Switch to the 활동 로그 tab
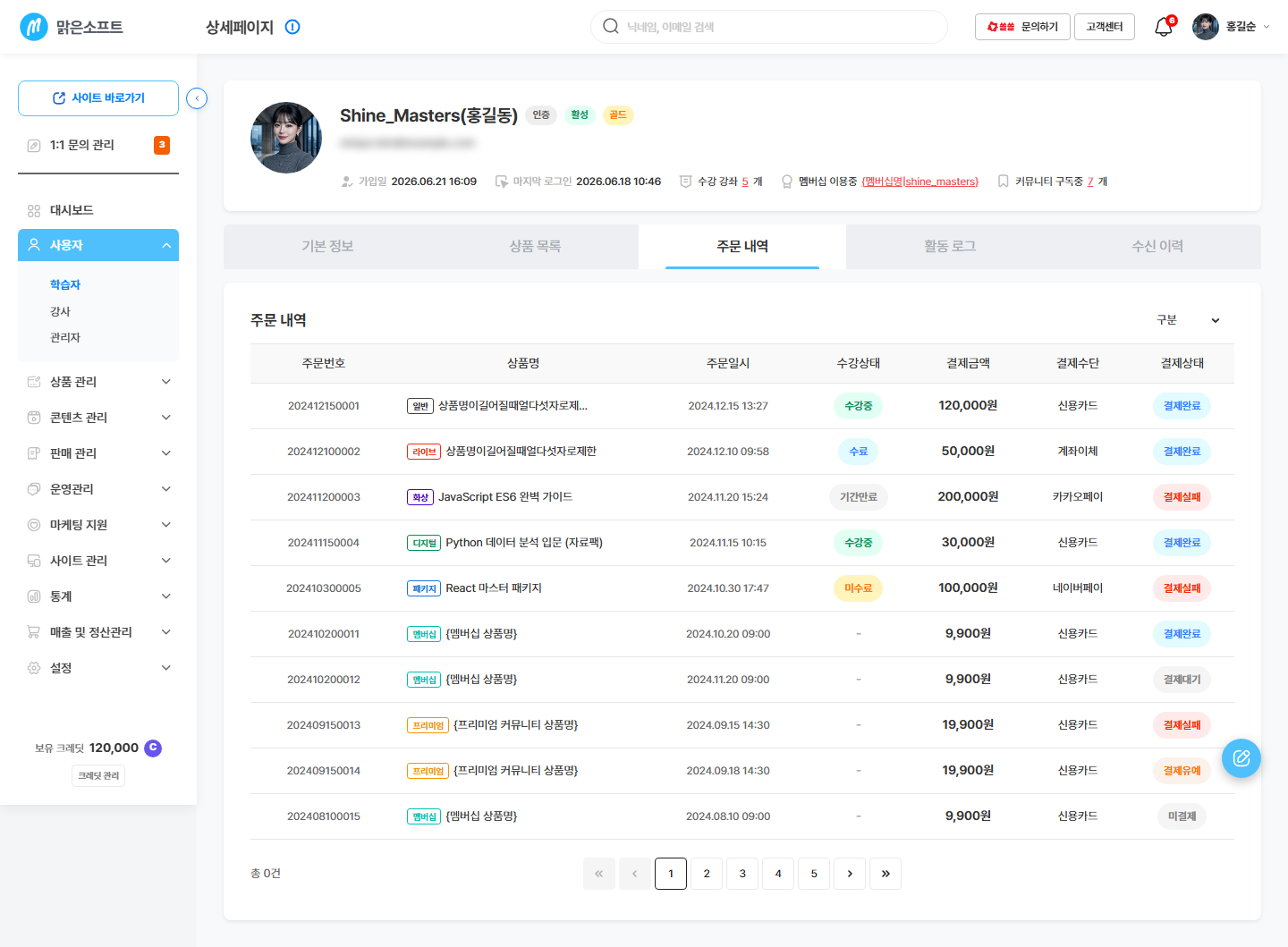 (x=950, y=246)
